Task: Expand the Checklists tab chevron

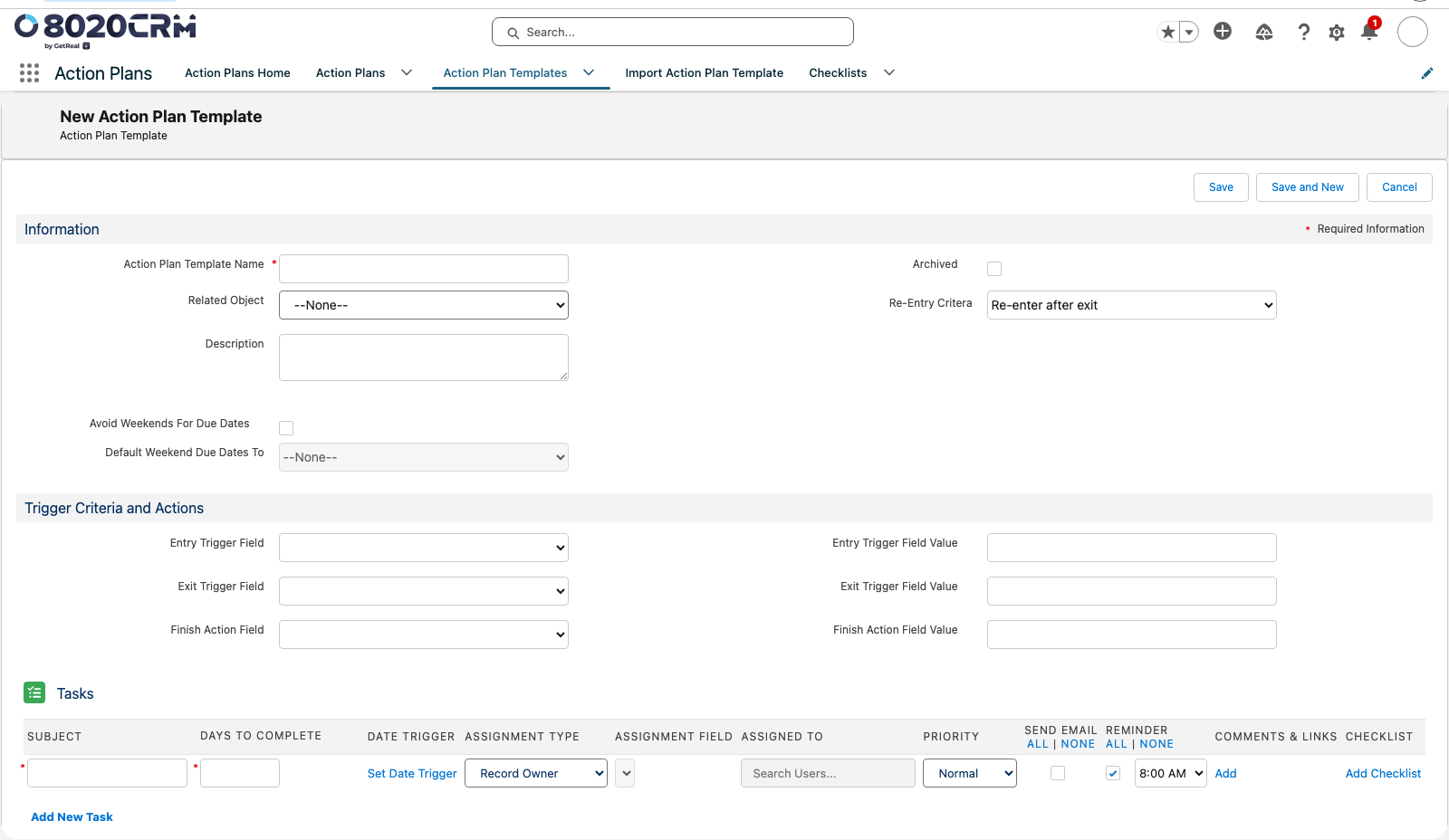Action: [889, 73]
